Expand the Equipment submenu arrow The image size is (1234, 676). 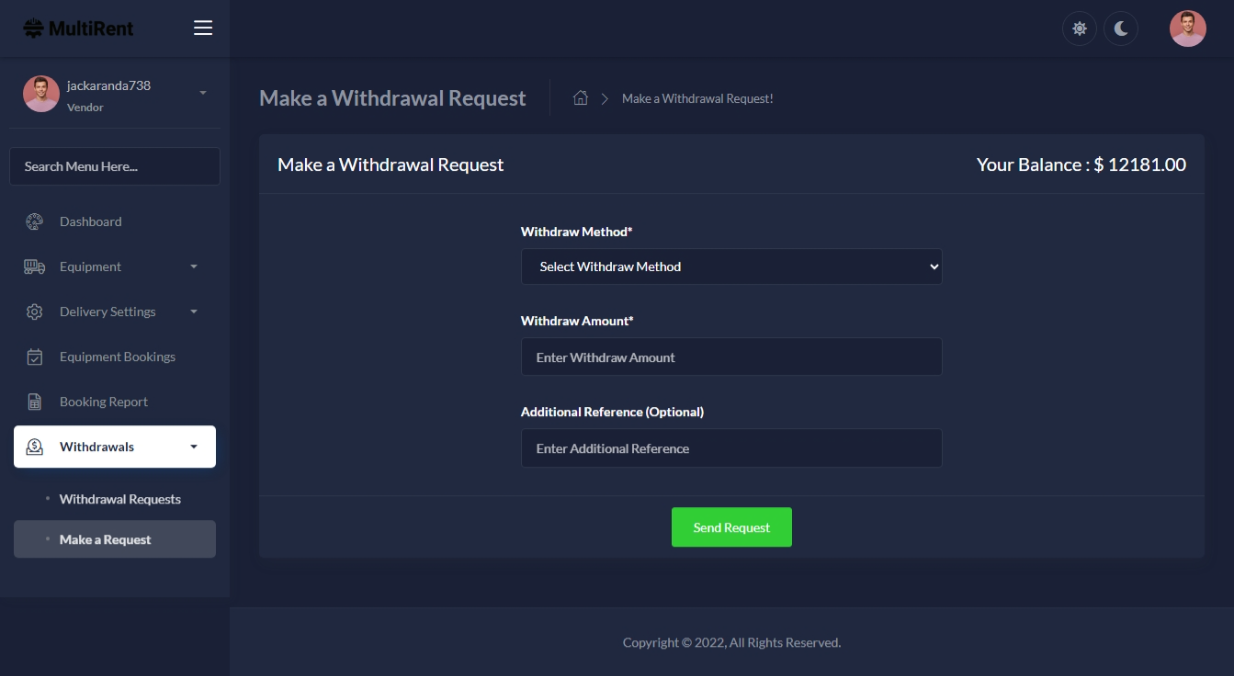coord(194,267)
